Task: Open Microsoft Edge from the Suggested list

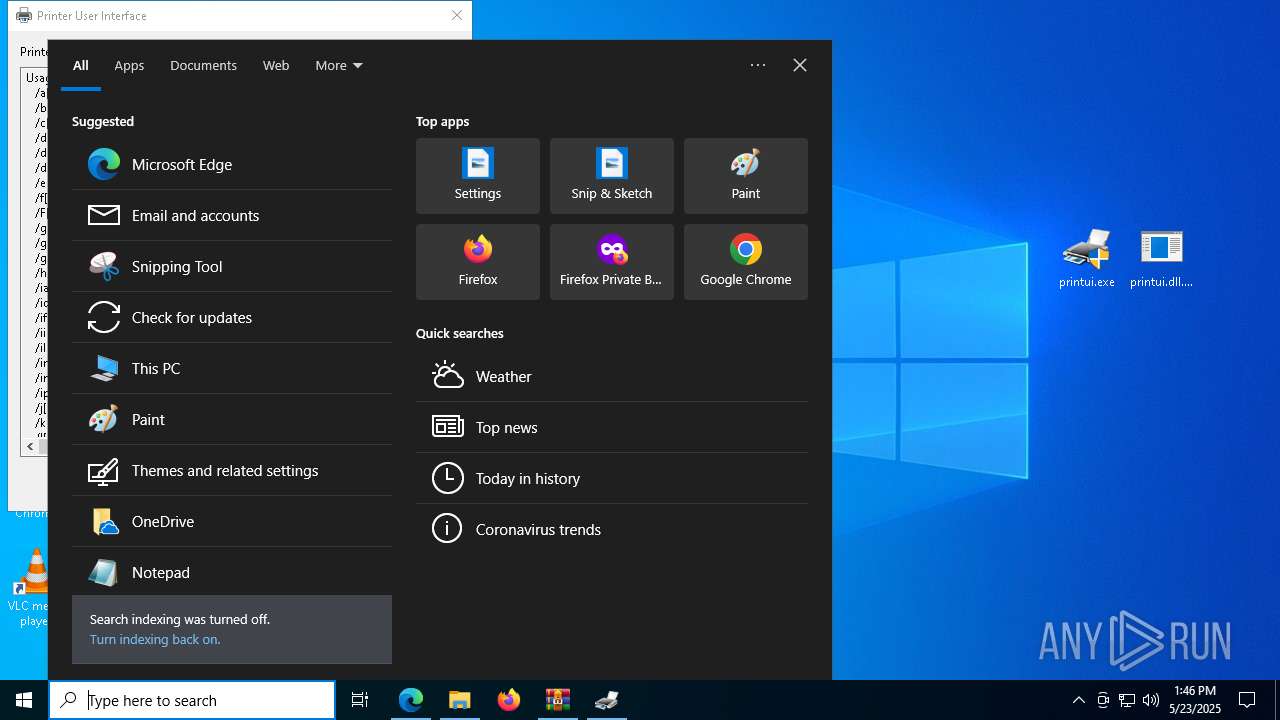Action: (x=232, y=164)
